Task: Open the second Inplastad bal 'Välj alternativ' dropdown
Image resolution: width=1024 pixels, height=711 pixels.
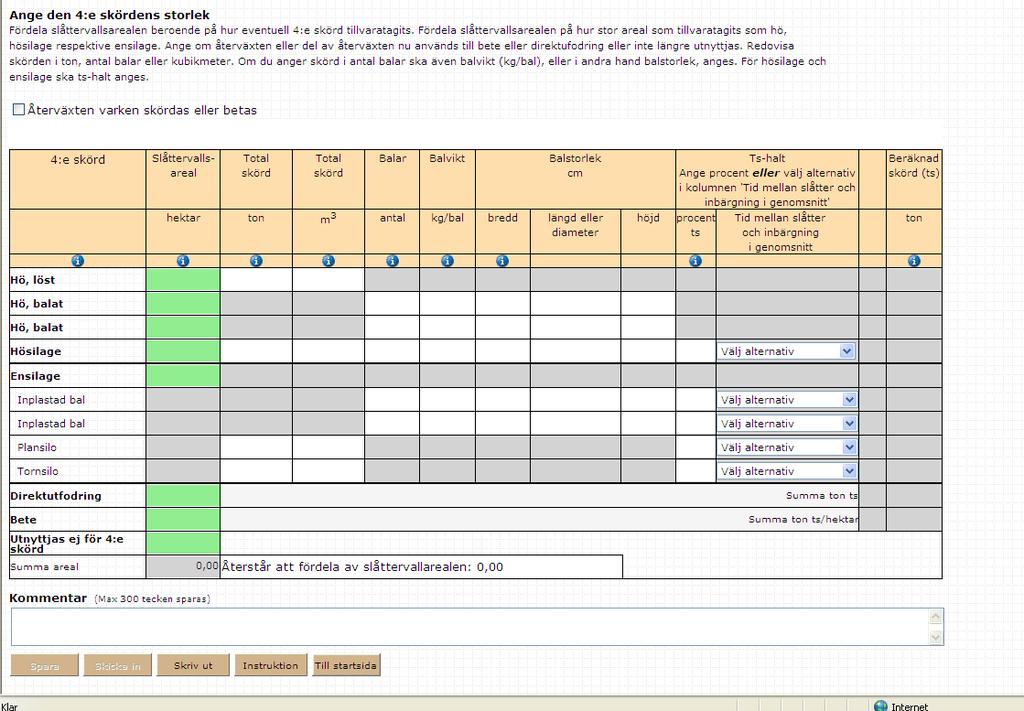Action: (x=787, y=424)
